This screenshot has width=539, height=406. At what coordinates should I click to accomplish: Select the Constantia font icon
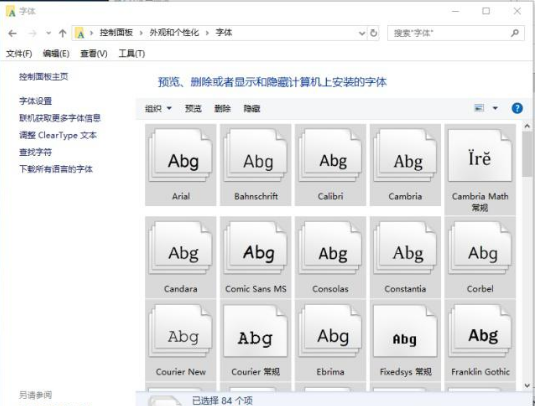[x=405, y=248]
